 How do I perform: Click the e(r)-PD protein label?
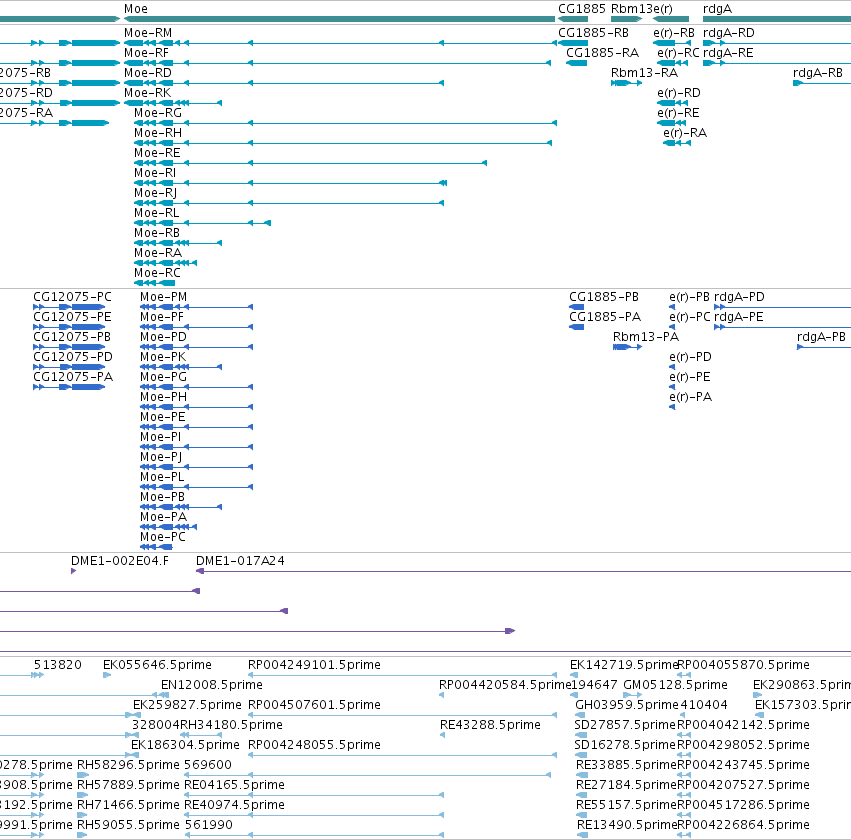pos(690,358)
